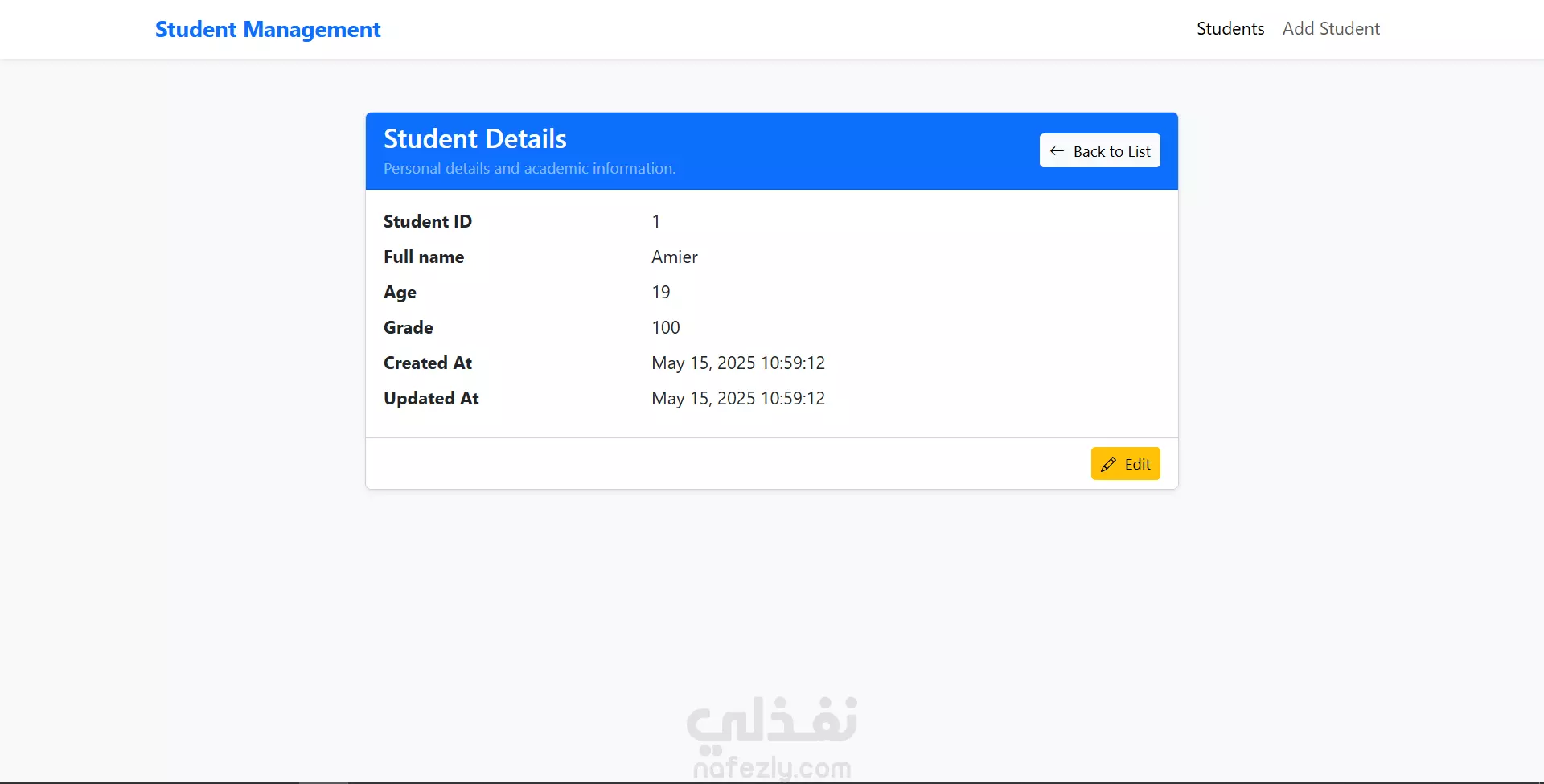
Task: Click the Updated At timestamp value
Action: [x=738, y=398]
